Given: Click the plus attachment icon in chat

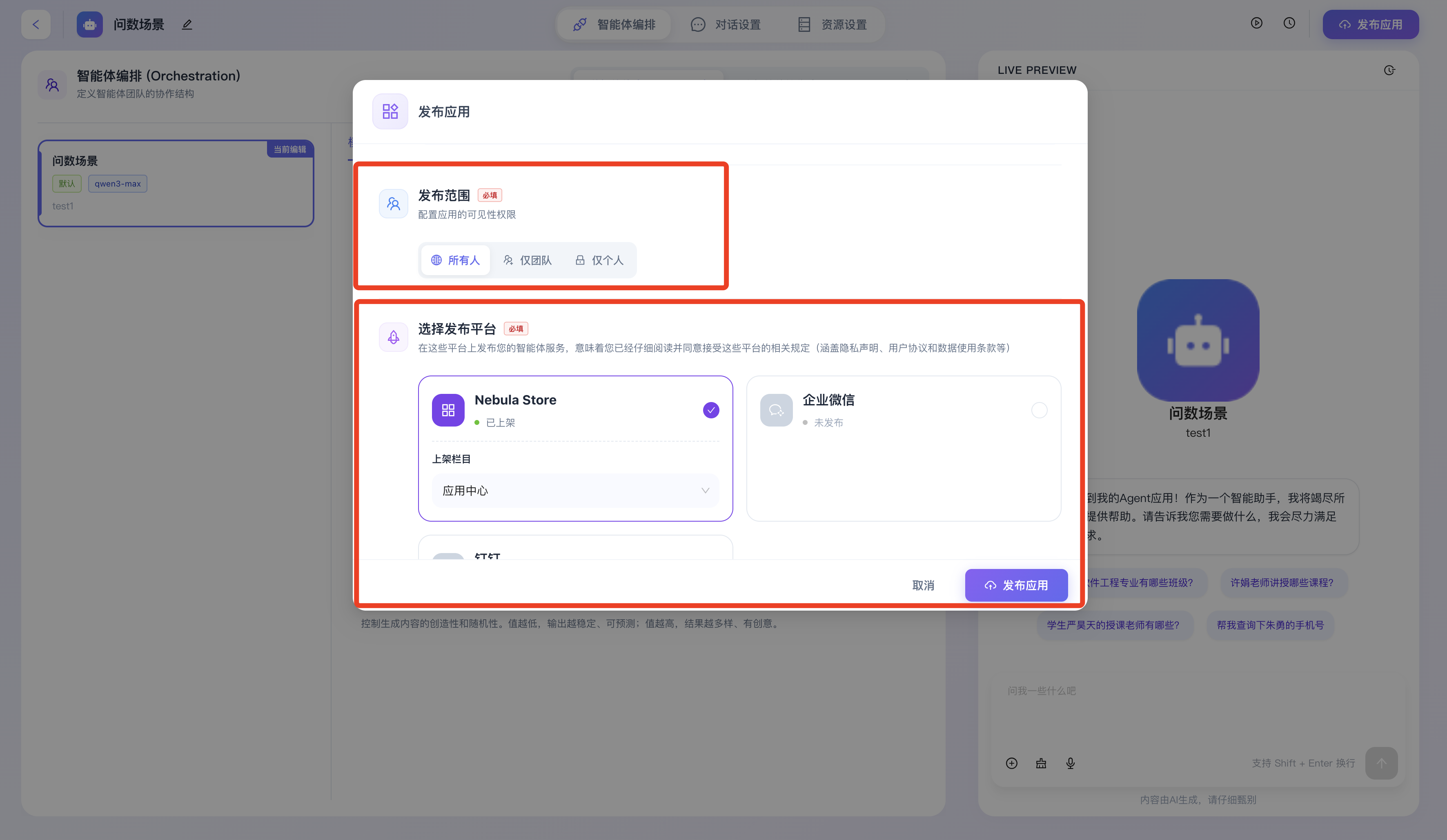Looking at the screenshot, I should 1012,763.
